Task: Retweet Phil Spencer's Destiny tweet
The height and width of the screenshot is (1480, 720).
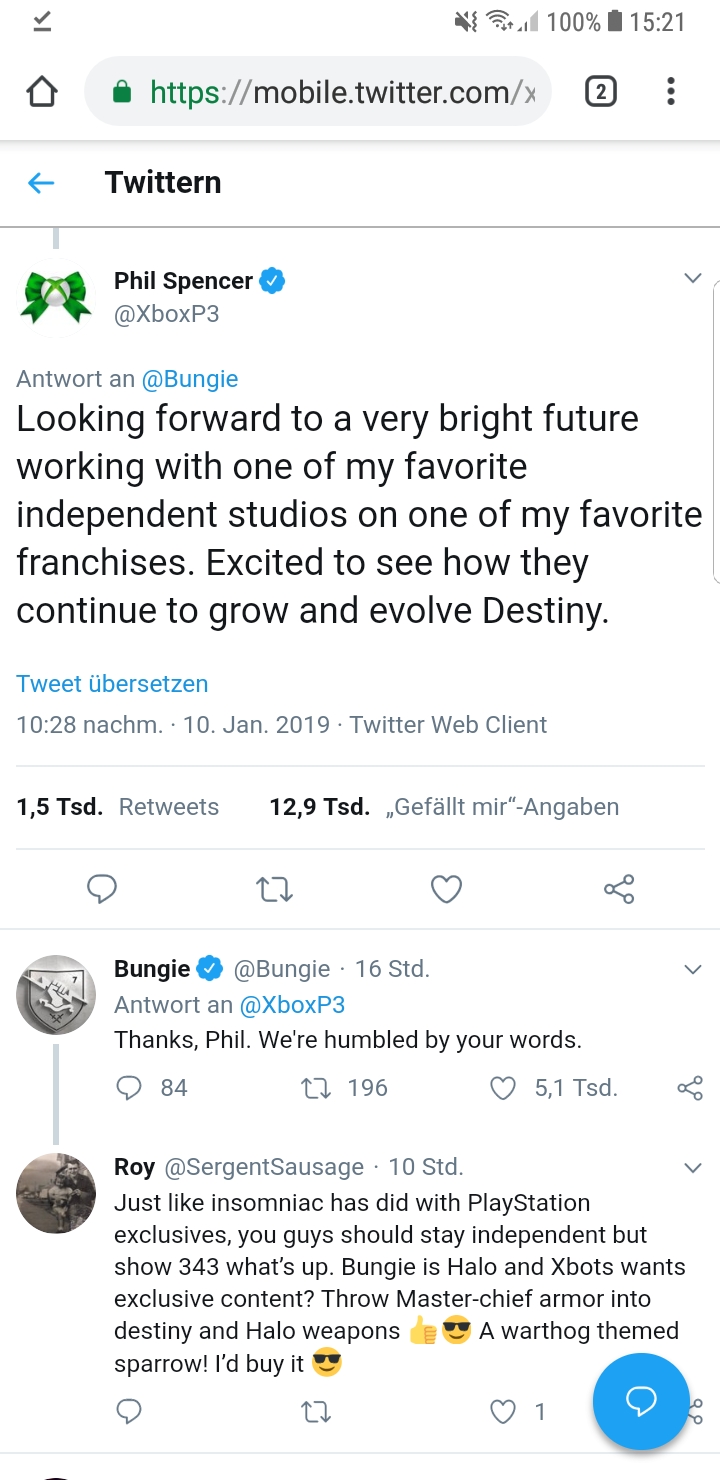Action: [x=274, y=889]
